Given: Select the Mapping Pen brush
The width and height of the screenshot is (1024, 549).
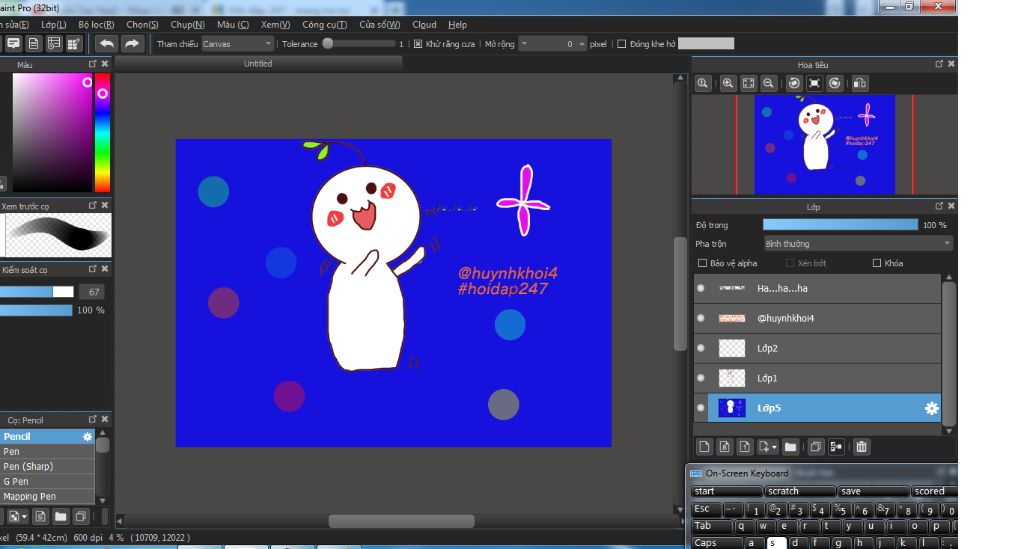Looking at the screenshot, I should point(47,496).
